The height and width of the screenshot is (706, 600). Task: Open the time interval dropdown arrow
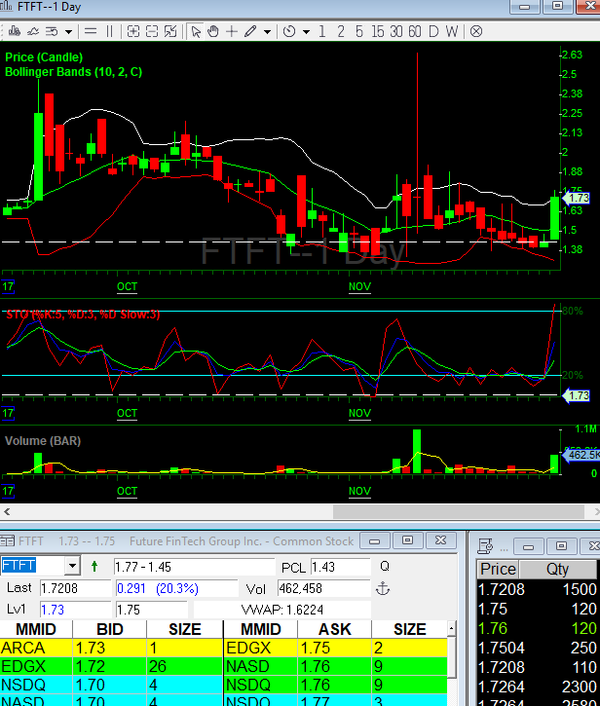304,31
